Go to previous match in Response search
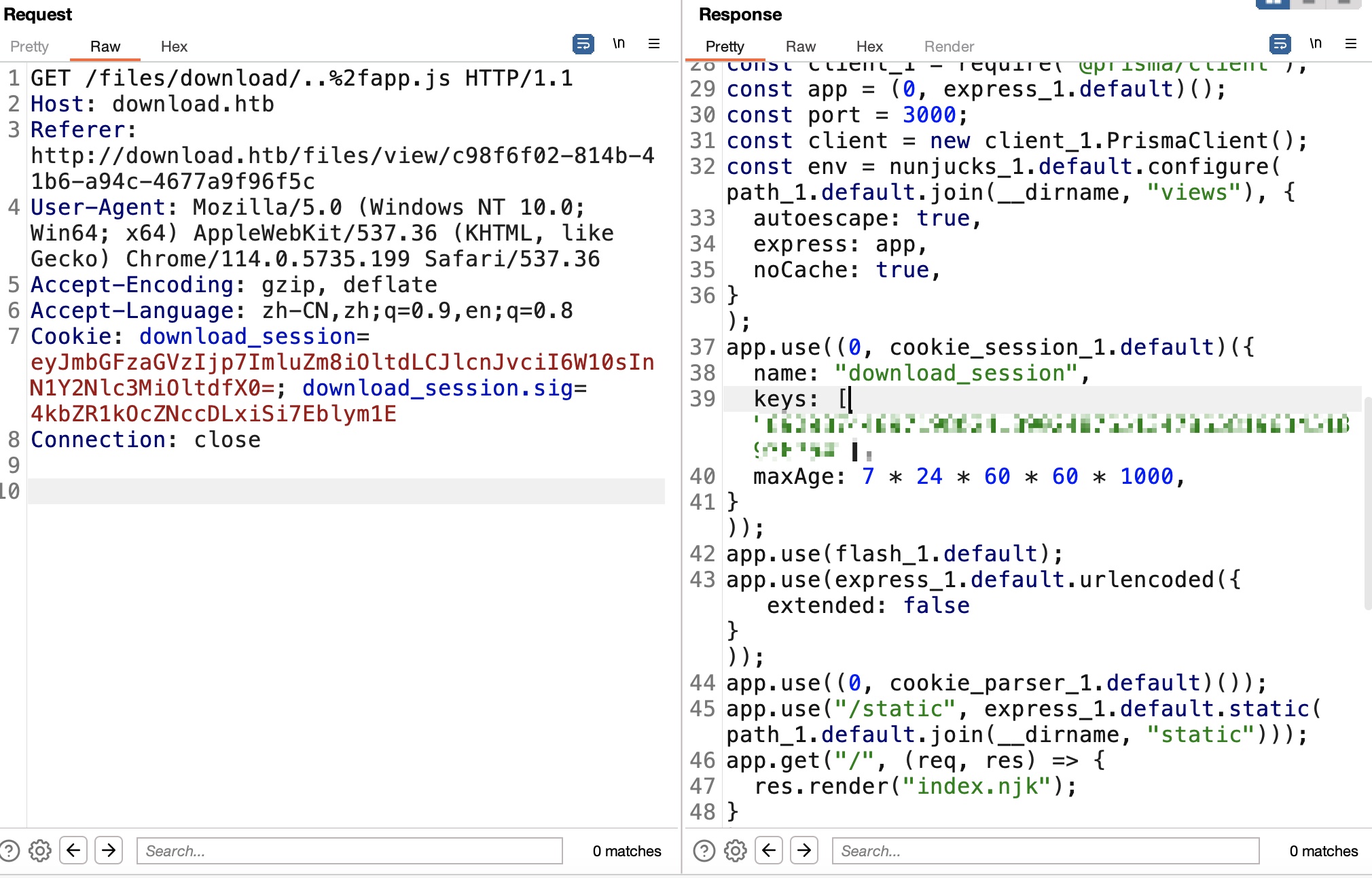 769,850
